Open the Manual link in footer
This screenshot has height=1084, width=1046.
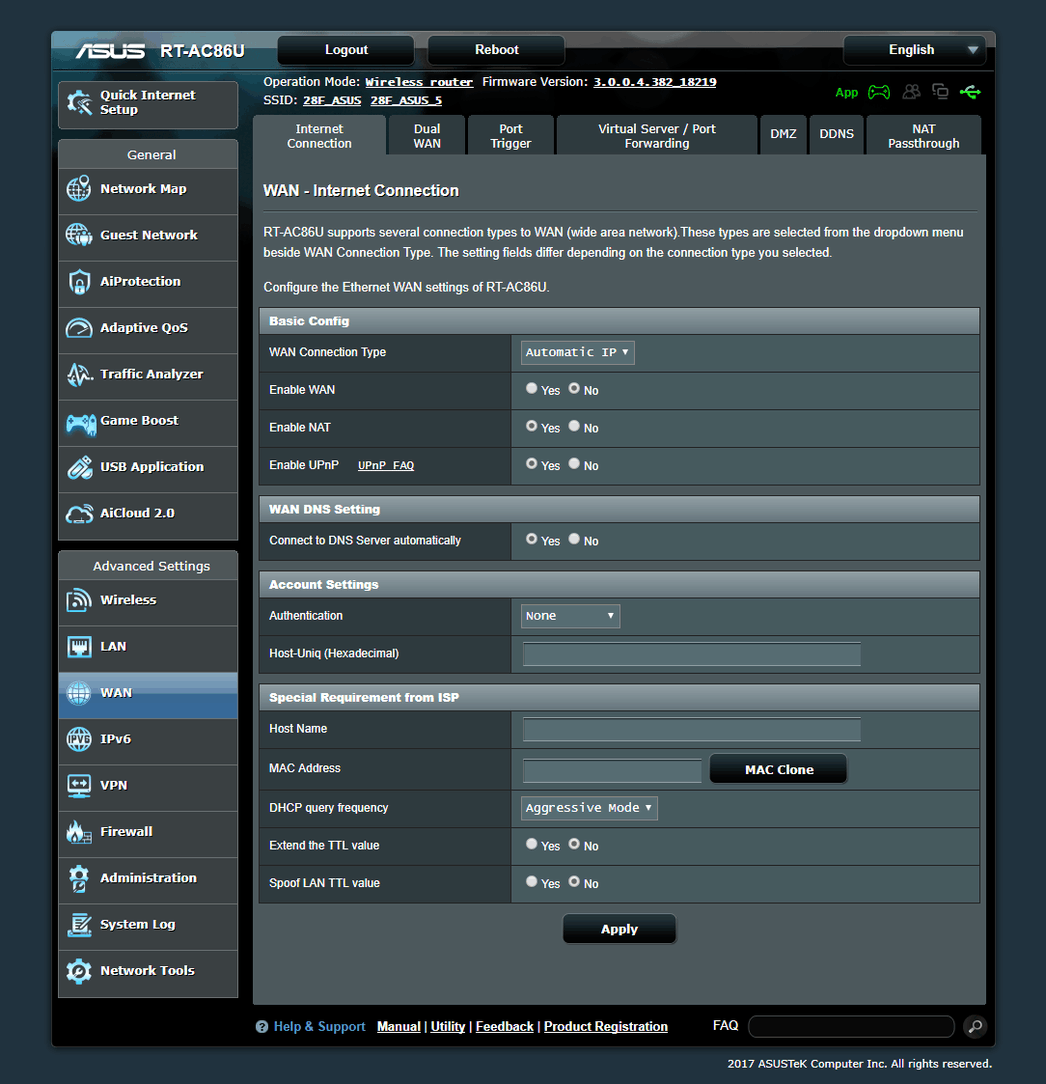(398, 1027)
